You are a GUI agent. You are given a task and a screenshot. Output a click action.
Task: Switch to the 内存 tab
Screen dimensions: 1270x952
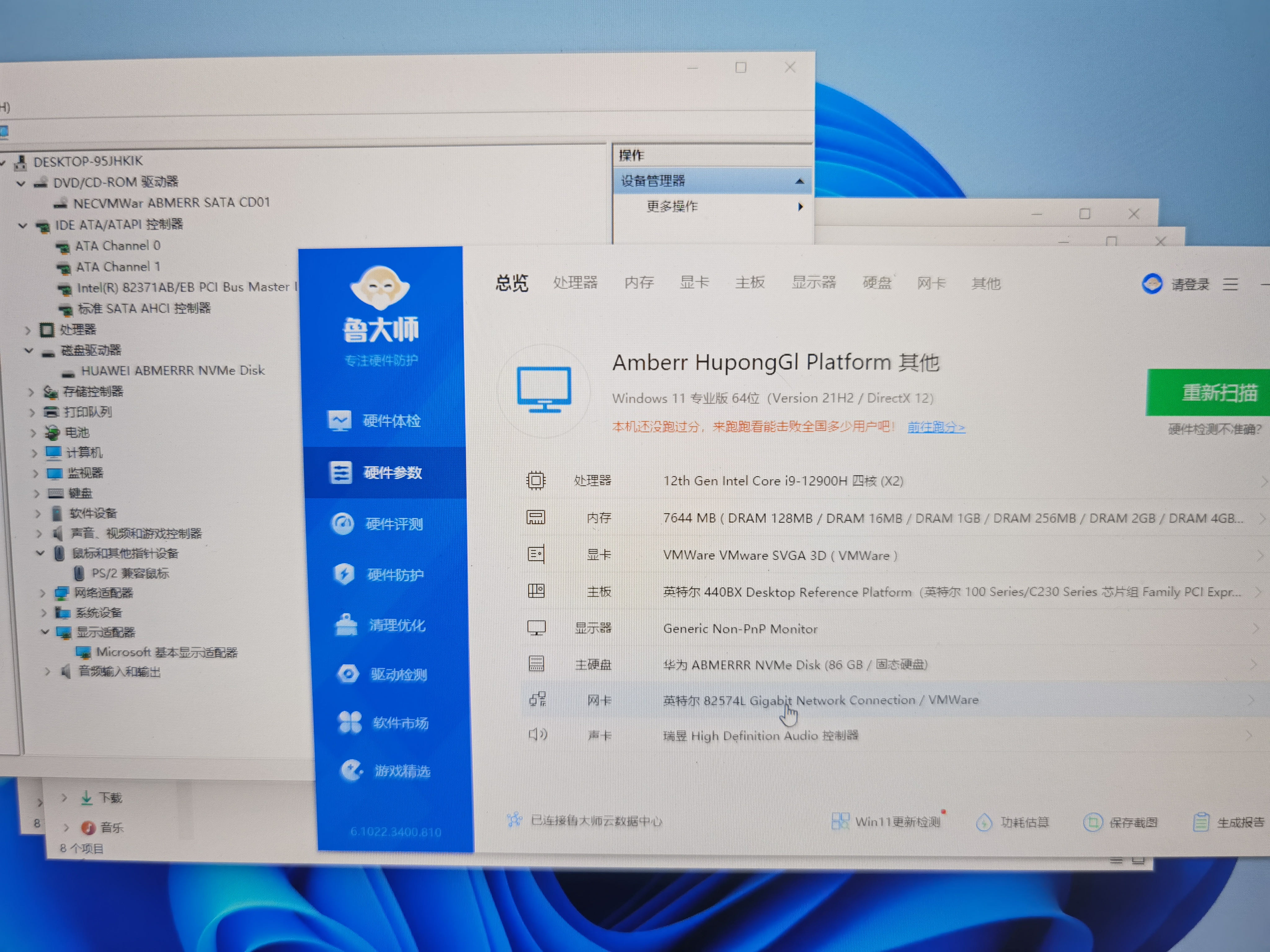coord(639,282)
